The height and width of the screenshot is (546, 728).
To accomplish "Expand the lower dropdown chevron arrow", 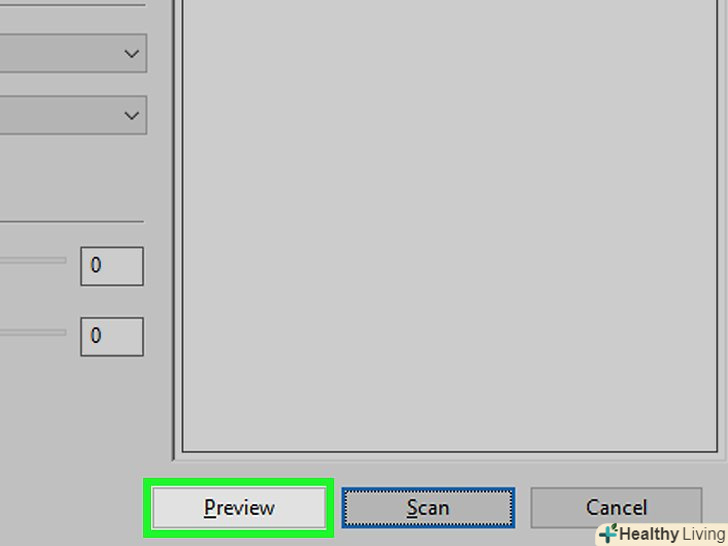I will (x=132, y=115).
